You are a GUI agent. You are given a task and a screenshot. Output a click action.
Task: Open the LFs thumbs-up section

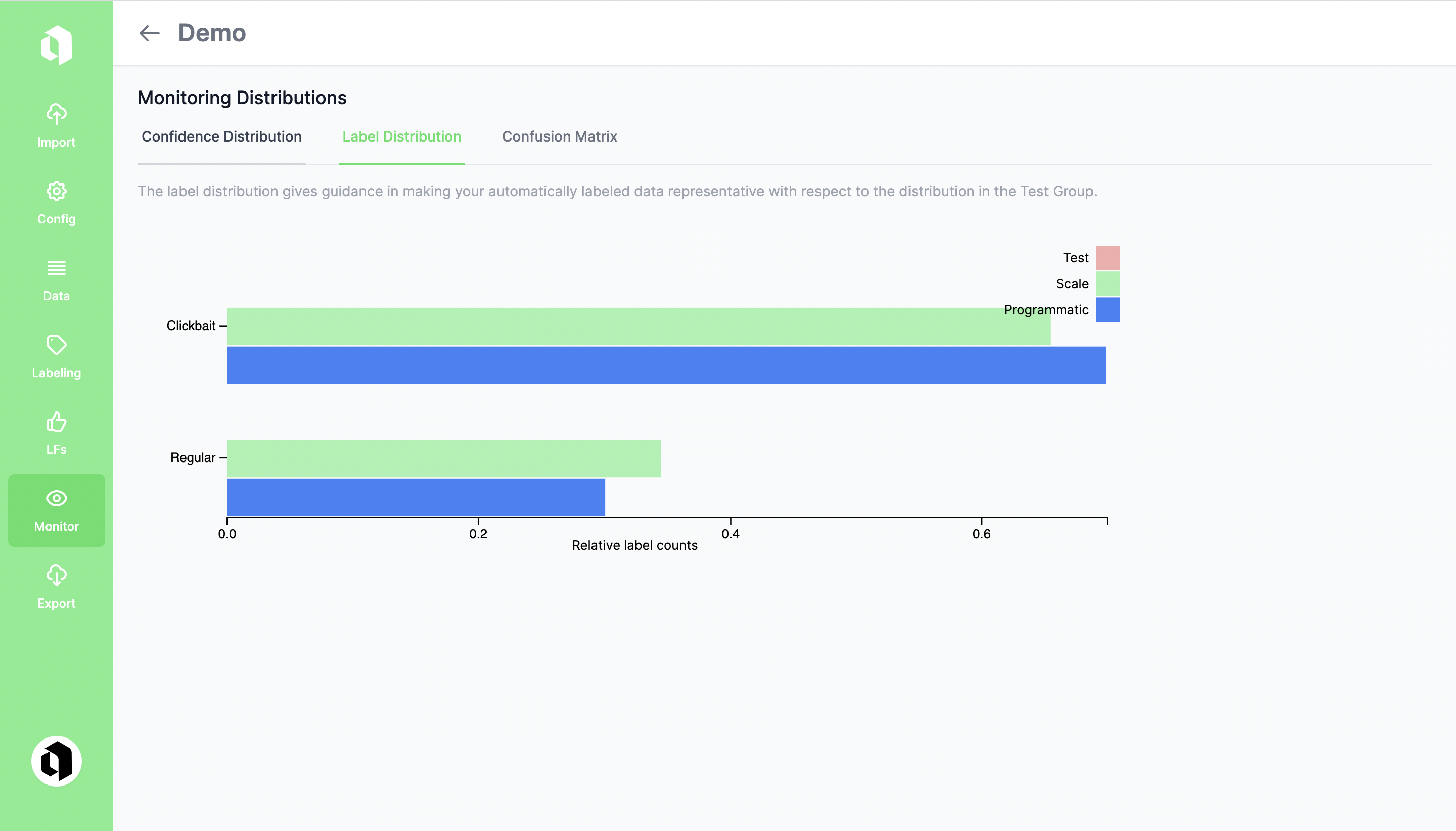coord(56,433)
